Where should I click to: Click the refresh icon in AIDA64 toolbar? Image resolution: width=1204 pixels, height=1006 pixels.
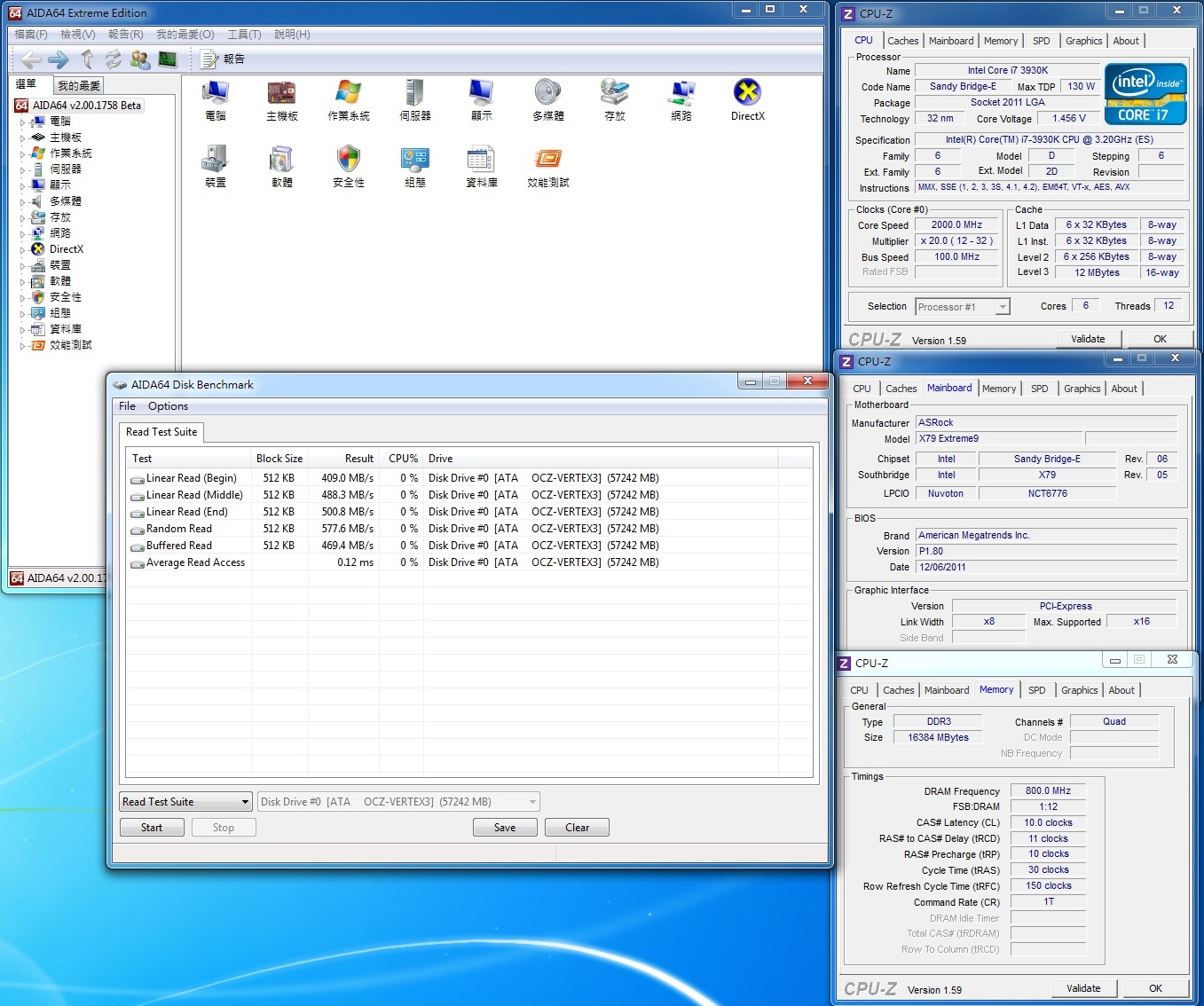(113, 59)
